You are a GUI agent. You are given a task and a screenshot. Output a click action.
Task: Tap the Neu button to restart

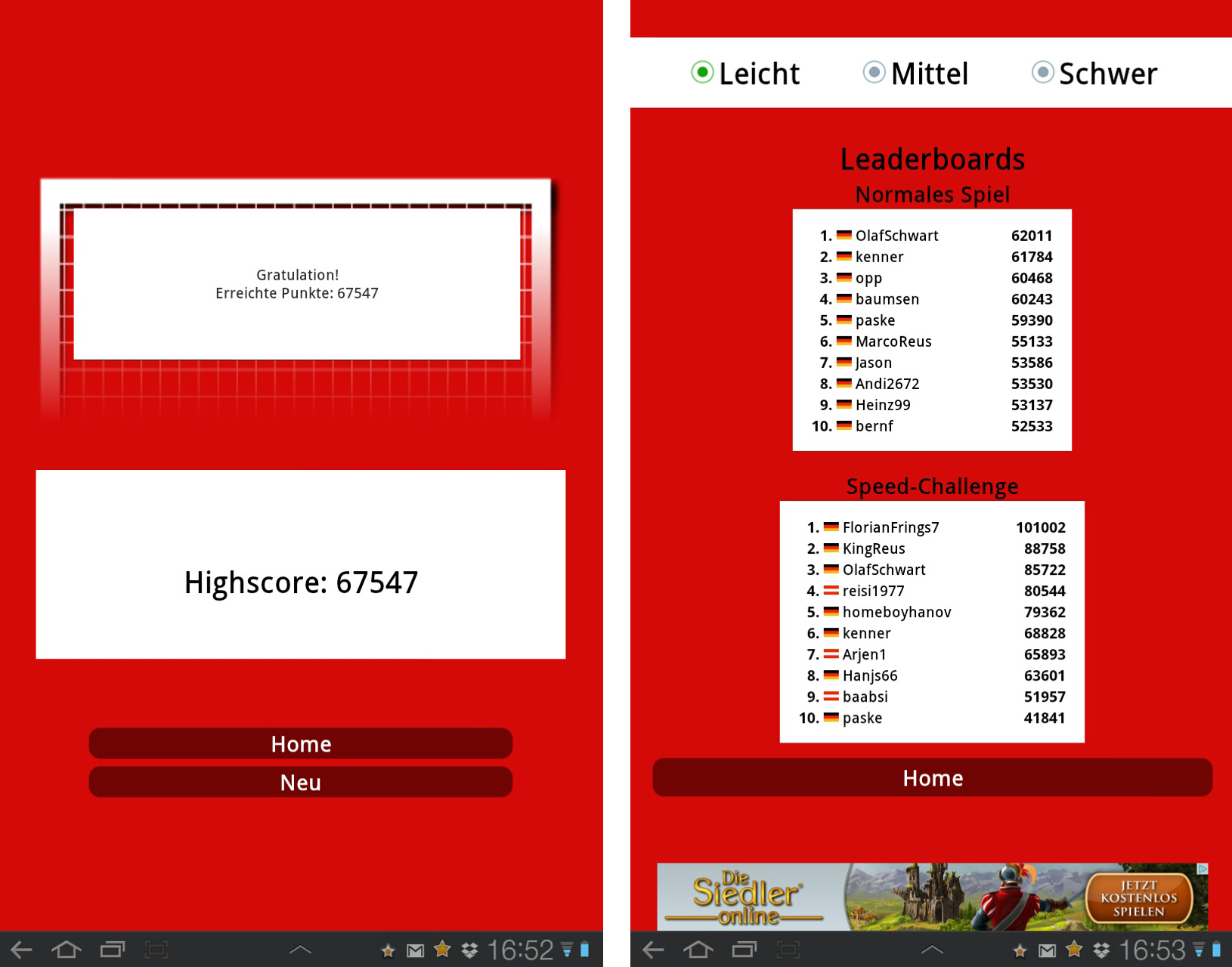(x=301, y=783)
